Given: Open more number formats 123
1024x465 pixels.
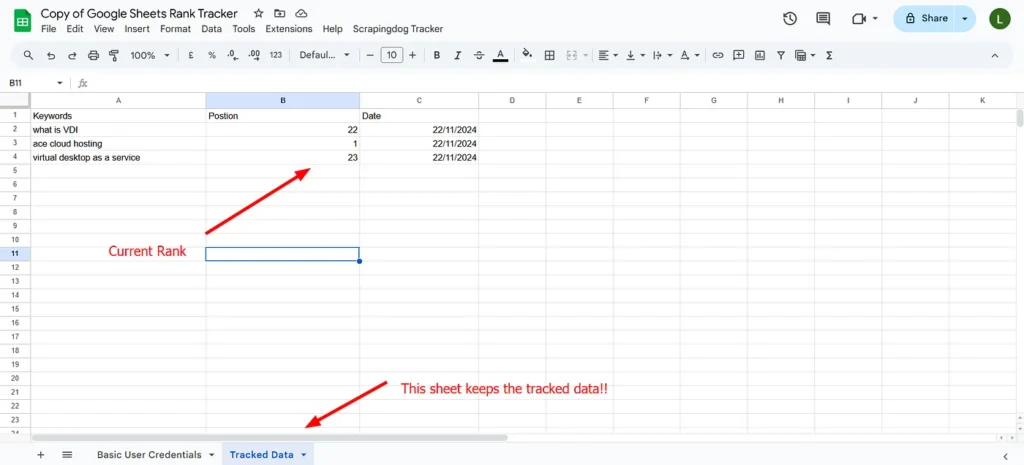Looking at the screenshot, I should coord(276,56).
